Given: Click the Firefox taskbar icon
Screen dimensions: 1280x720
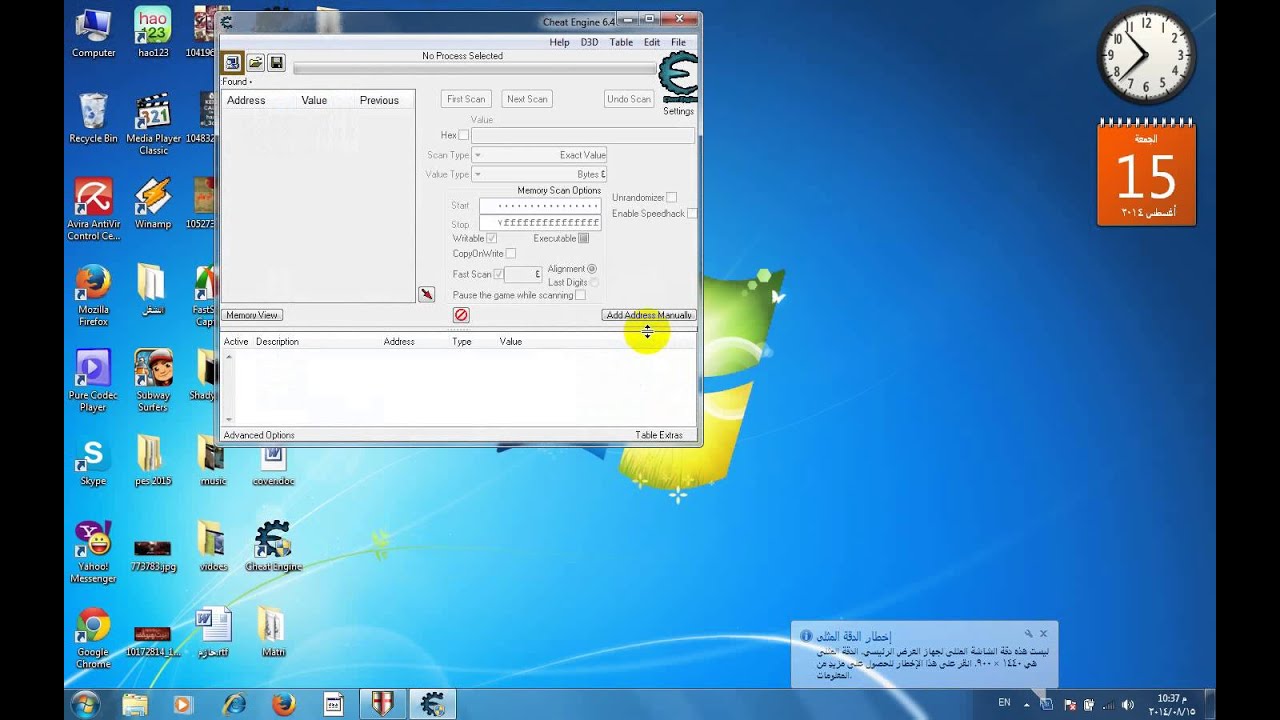Looking at the screenshot, I should [284, 704].
